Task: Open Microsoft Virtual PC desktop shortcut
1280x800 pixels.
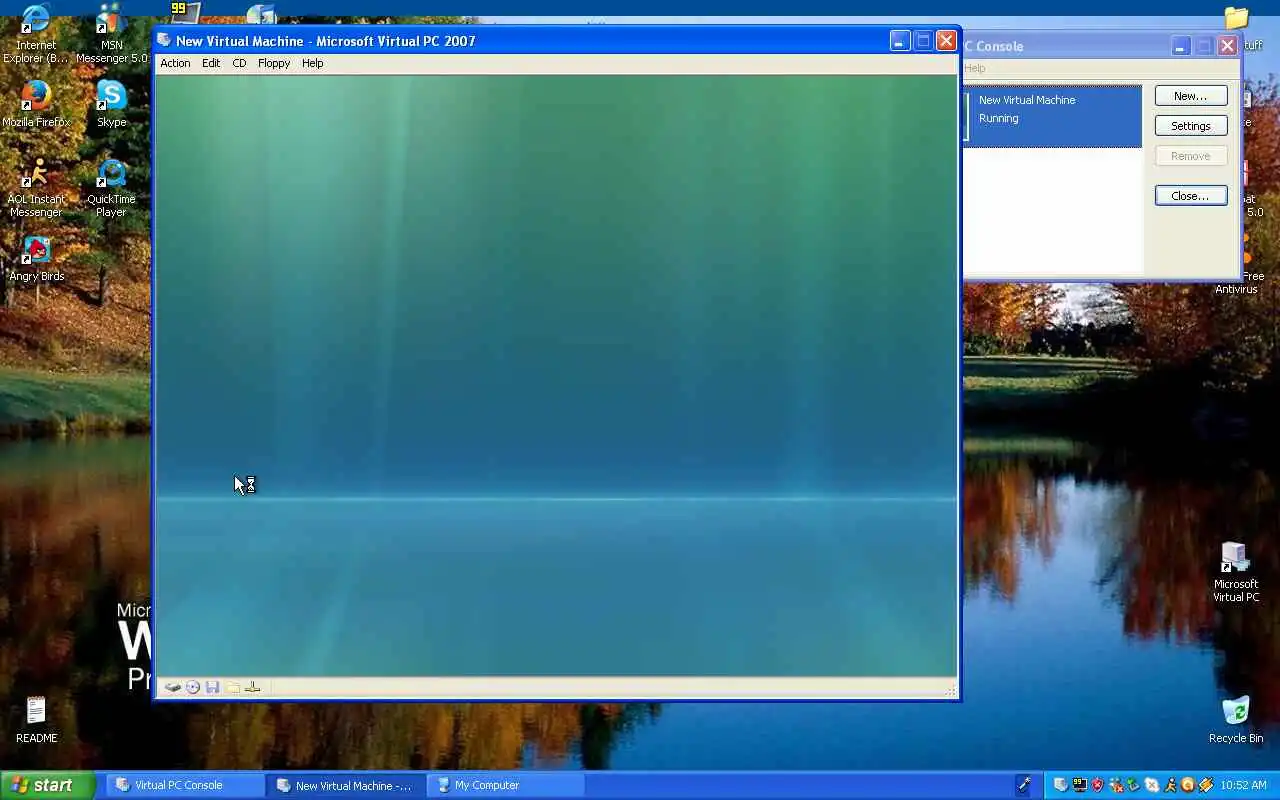Action: pyautogui.click(x=1236, y=572)
